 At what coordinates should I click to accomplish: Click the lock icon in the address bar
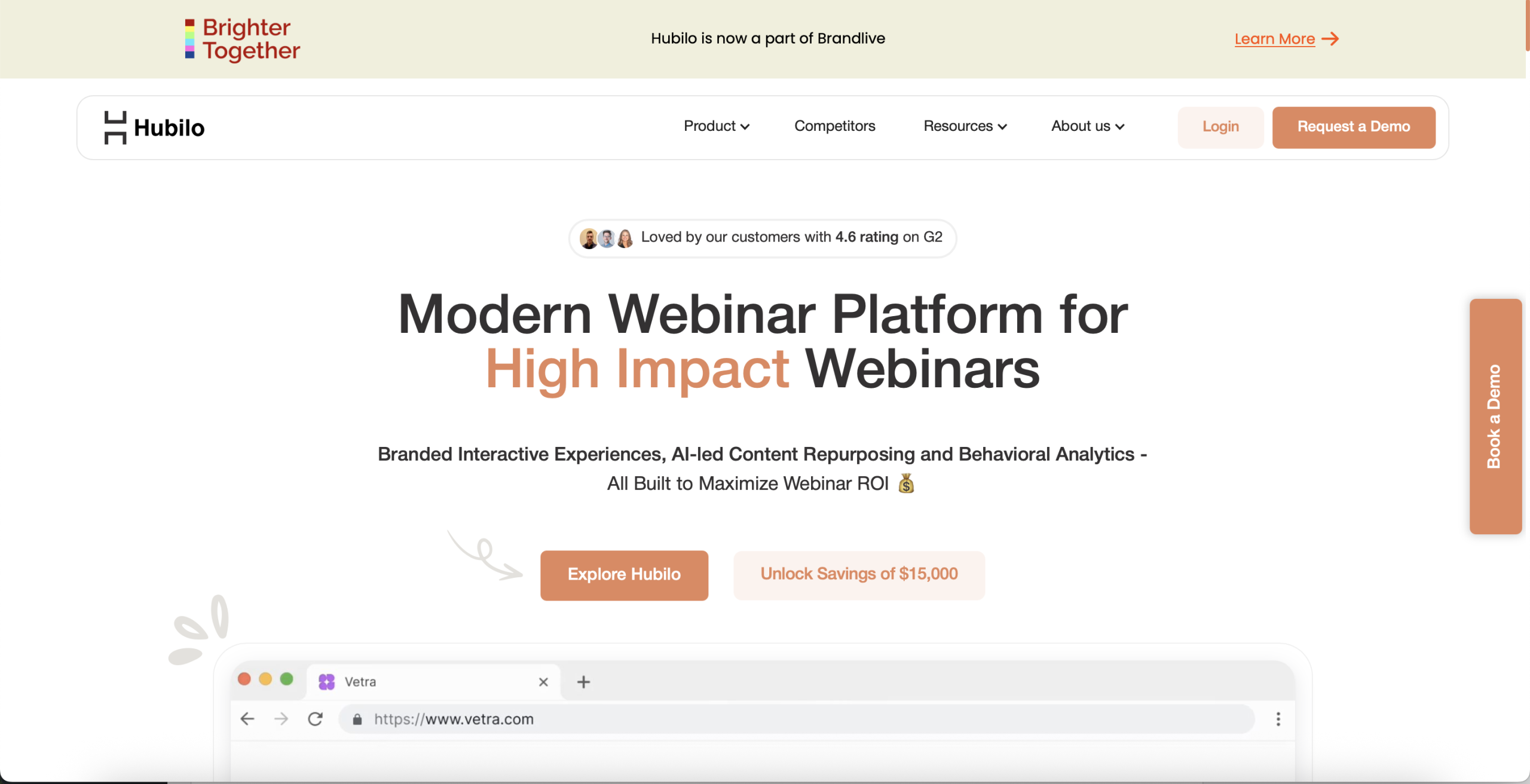tap(357, 719)
